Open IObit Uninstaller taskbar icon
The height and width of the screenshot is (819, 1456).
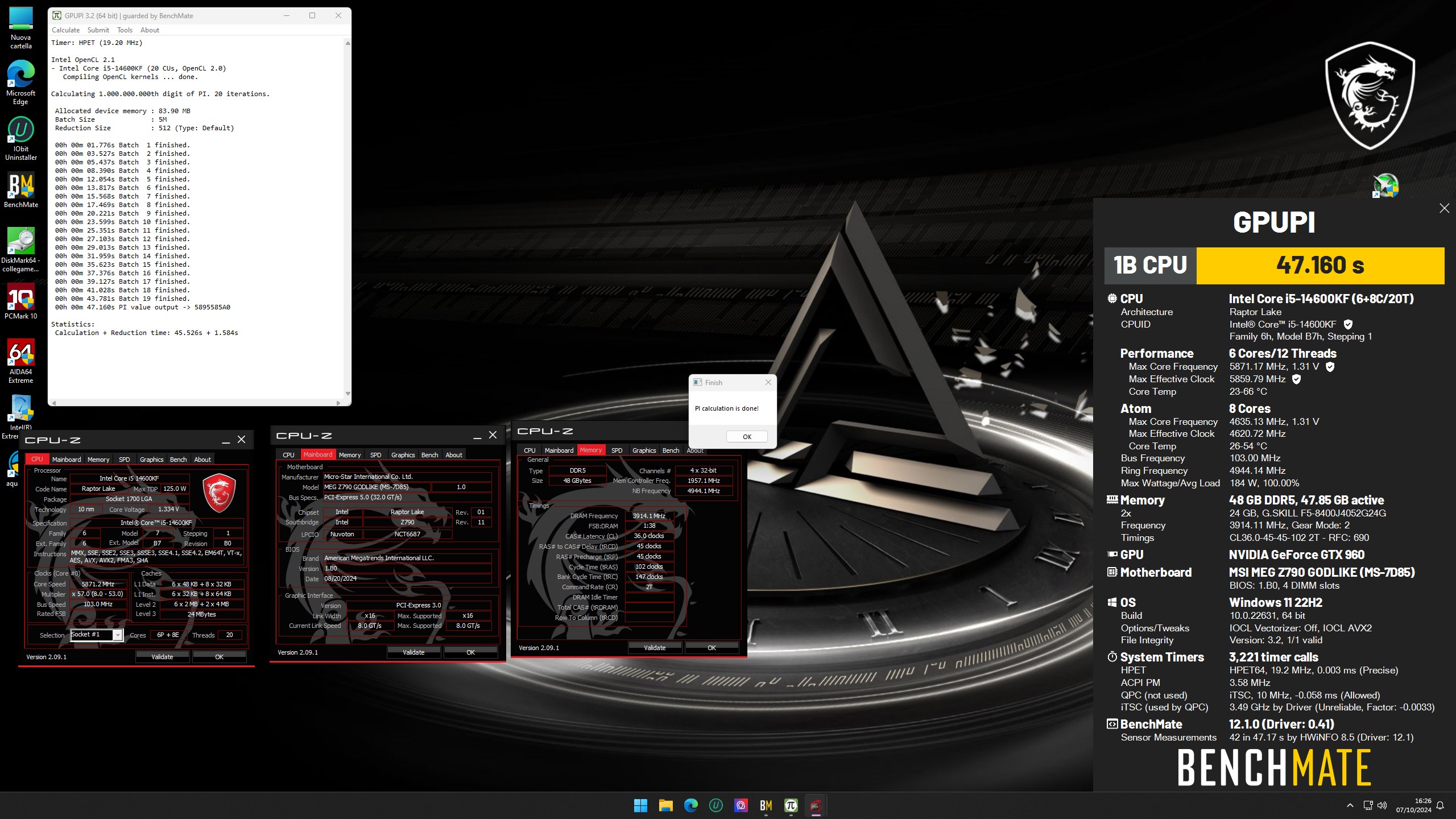pos(715,805)
